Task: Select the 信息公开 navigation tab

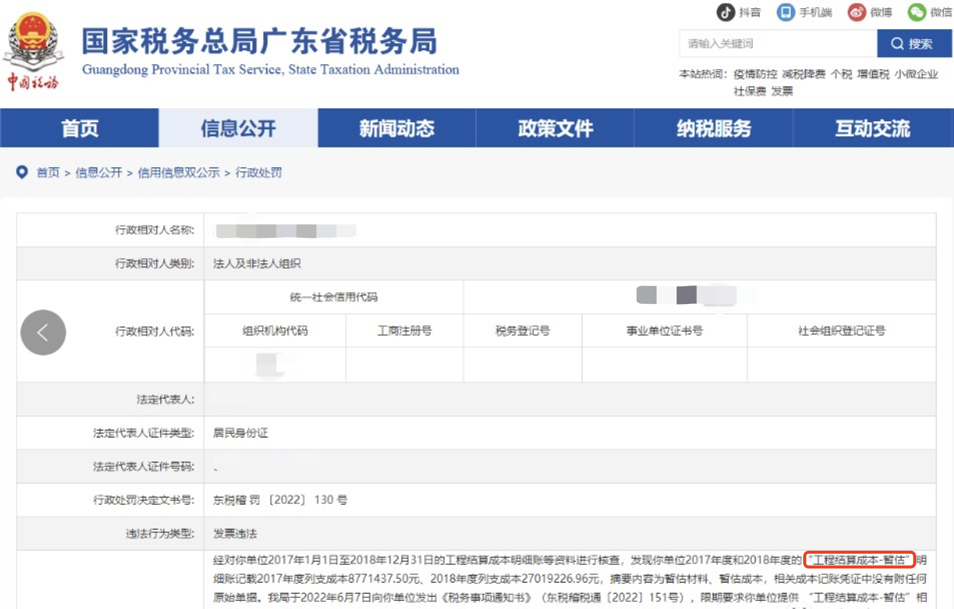Action: click(x=238, y=129)
